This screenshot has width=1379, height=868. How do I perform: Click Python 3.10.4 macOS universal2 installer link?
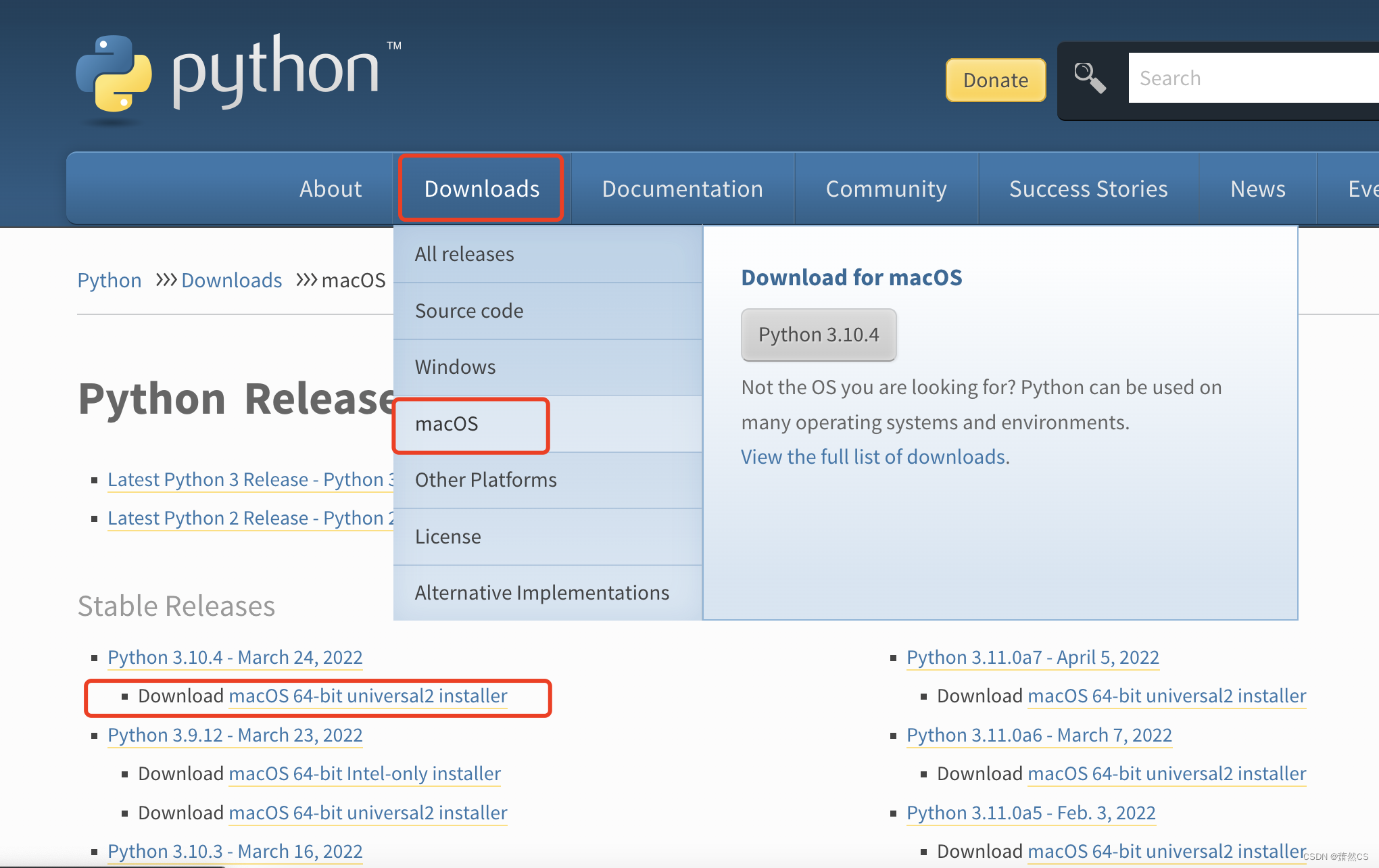368,696
